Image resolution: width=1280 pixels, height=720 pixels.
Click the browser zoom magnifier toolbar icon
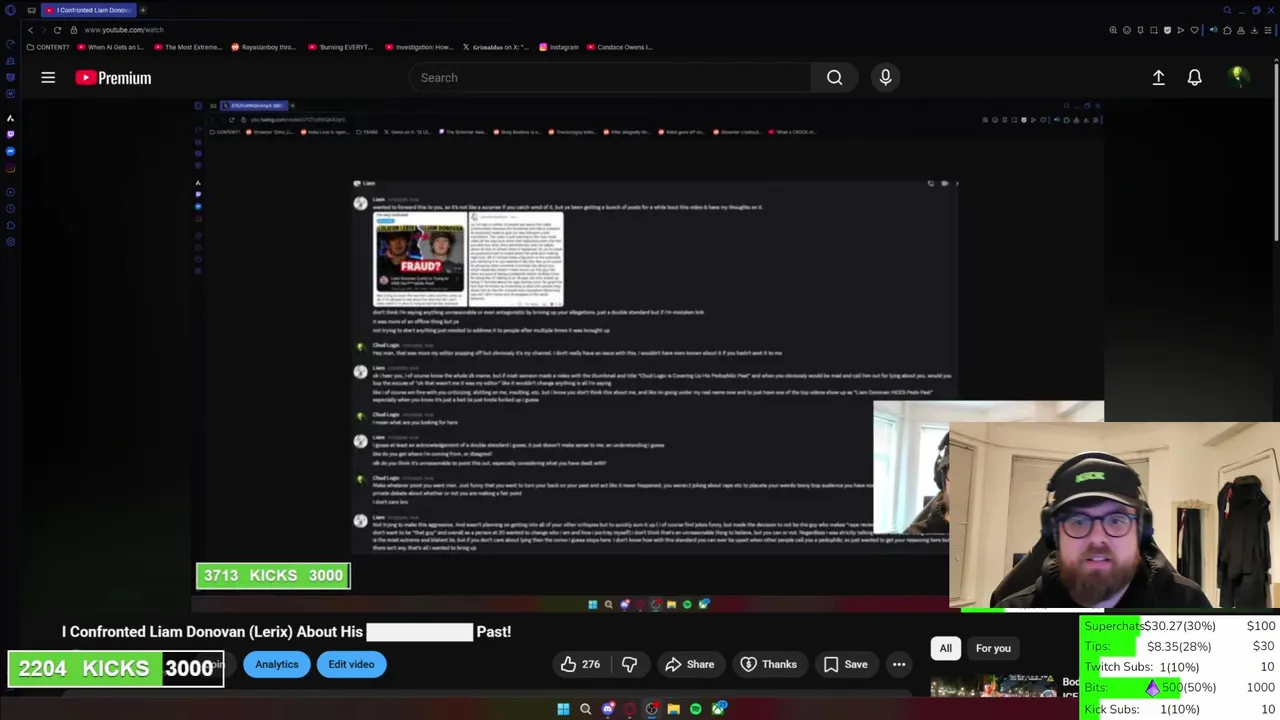1113,30
